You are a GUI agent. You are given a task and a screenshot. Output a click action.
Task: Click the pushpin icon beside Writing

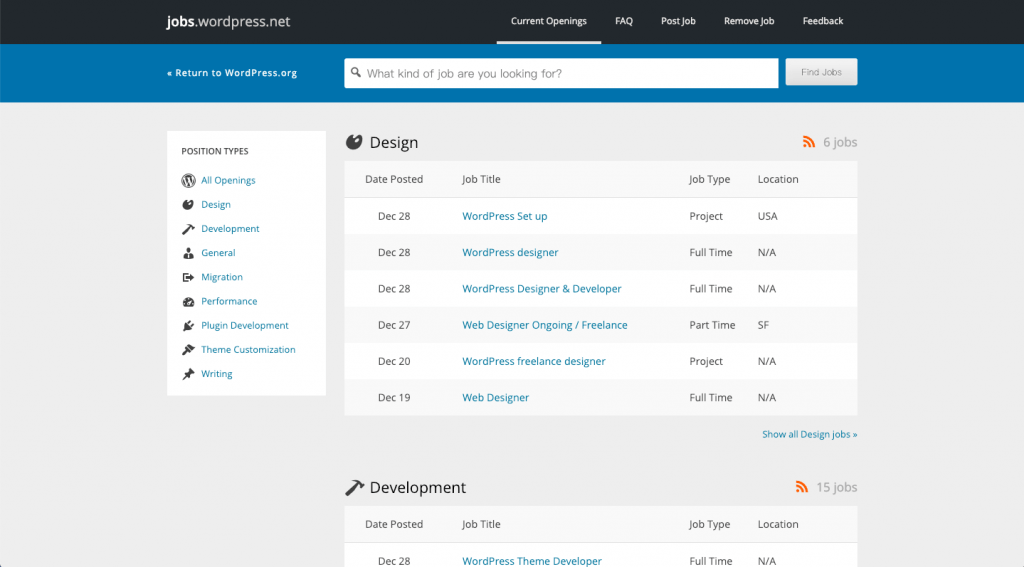click(x=188, y=374)
